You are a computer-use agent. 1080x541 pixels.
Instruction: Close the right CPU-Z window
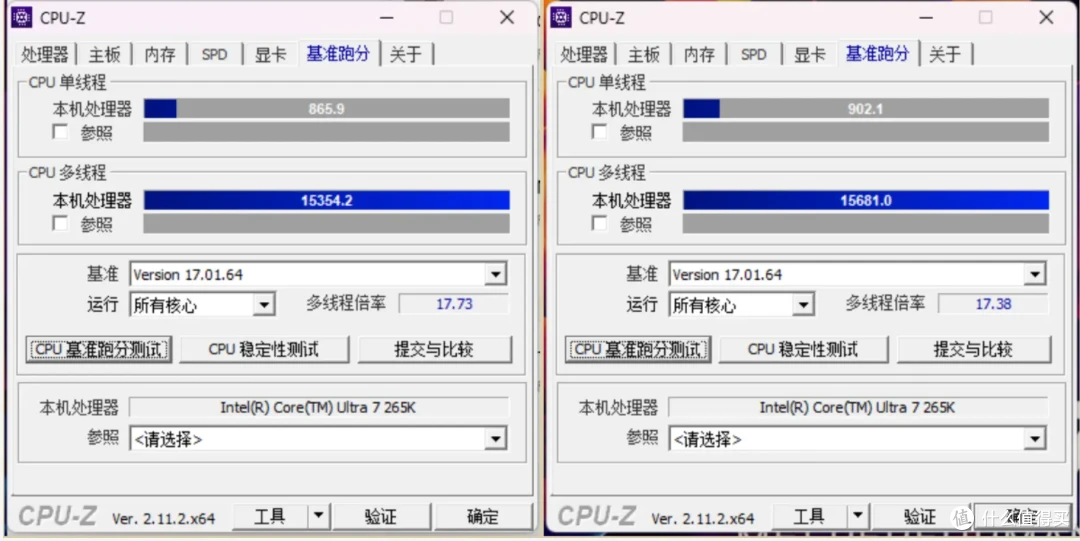1046,17
